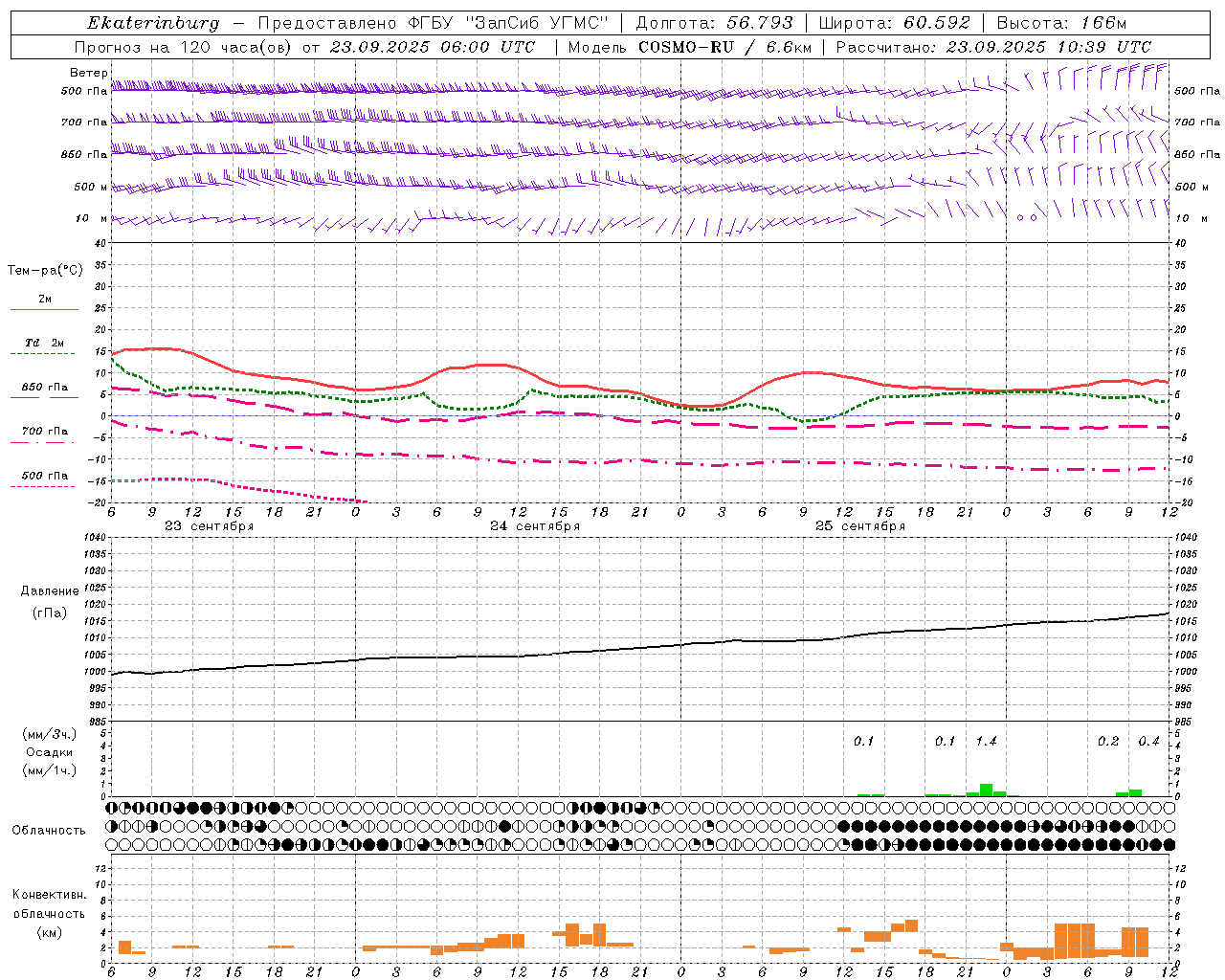
Task: Click the Ekaterinburg title text
Action: (x=153, y=23)
